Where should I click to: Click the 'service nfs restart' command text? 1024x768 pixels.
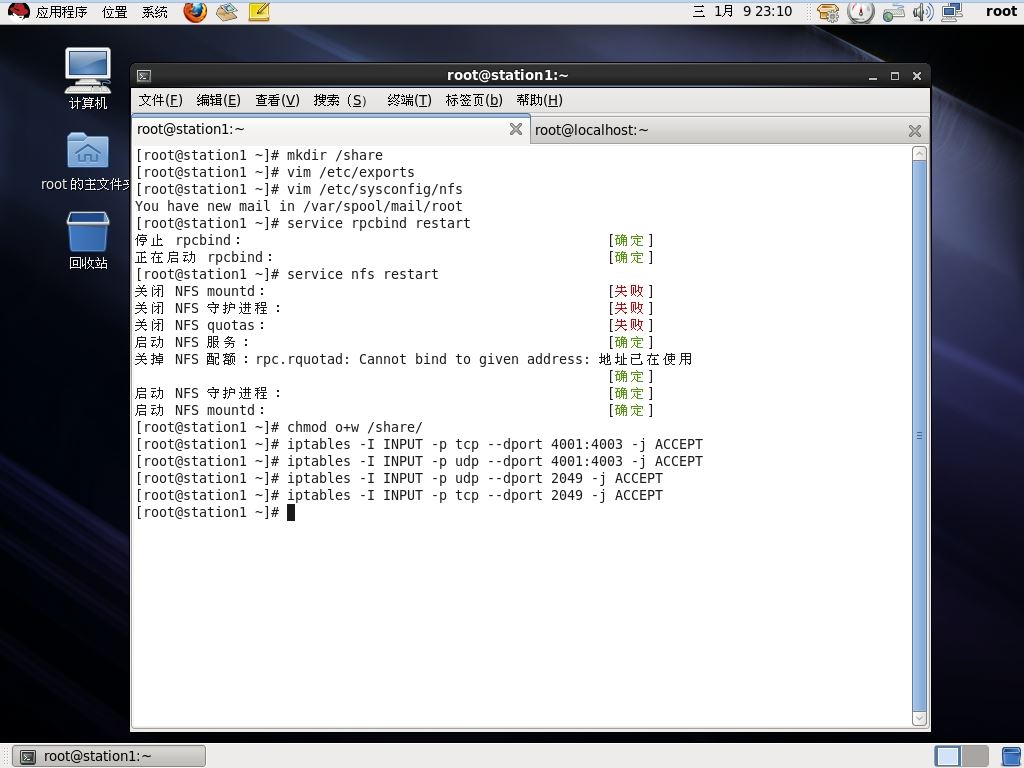click(362, 274)
